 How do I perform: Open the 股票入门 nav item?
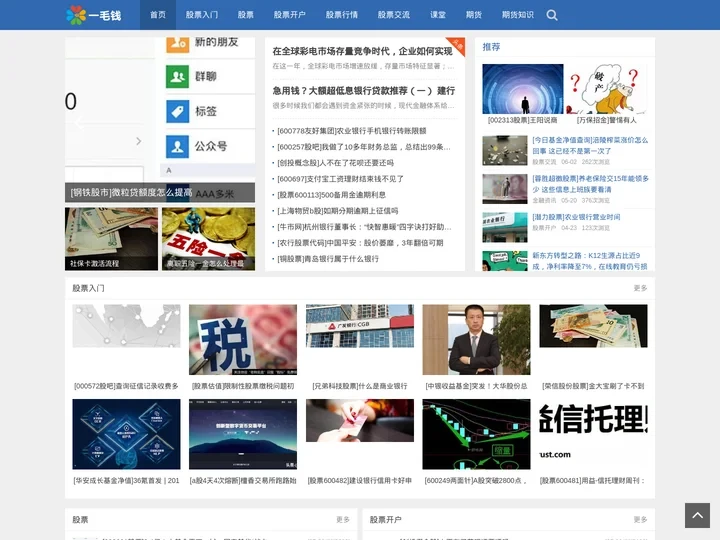click(x=202, y=15)
